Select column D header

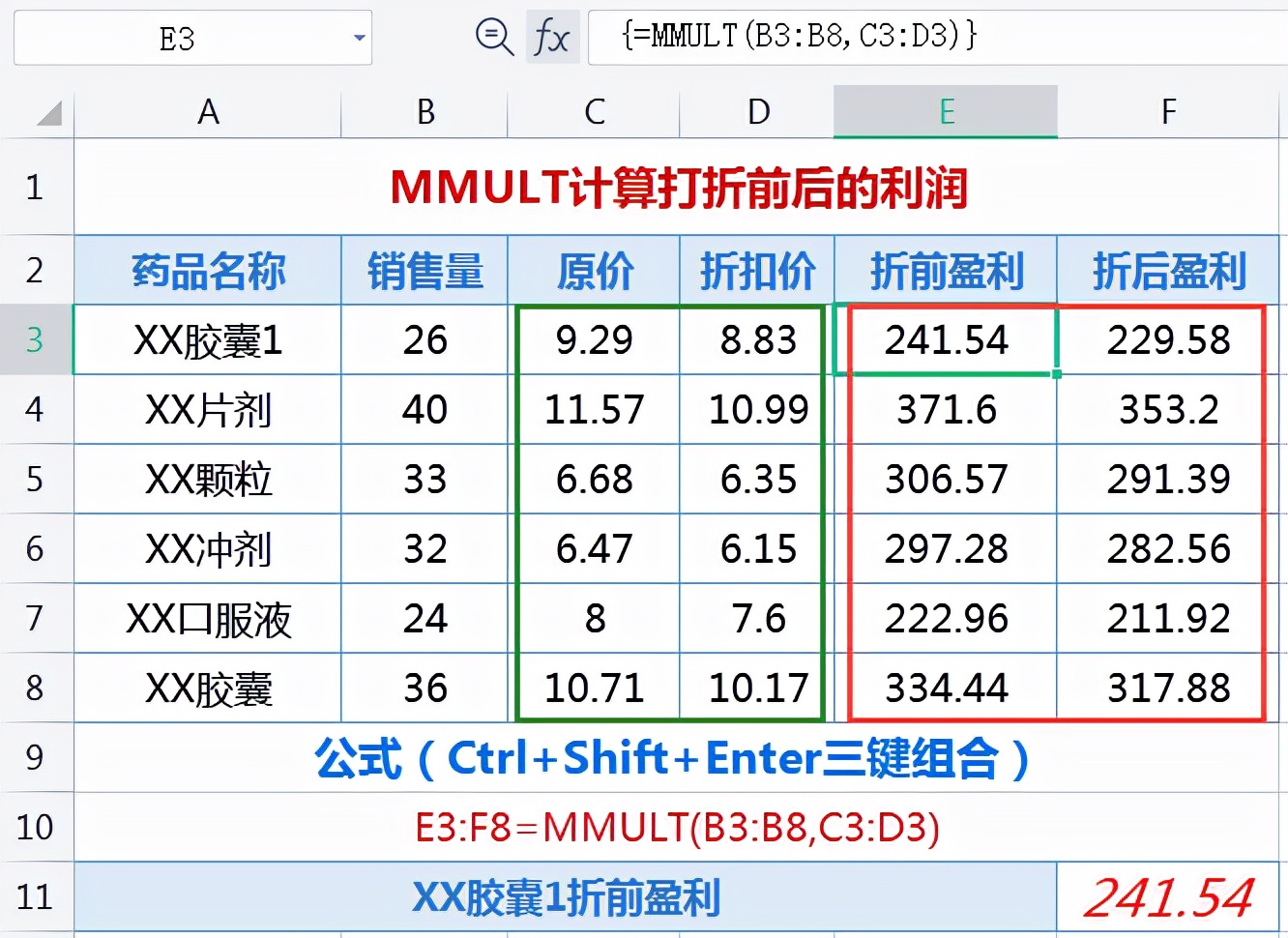[757, 112]
